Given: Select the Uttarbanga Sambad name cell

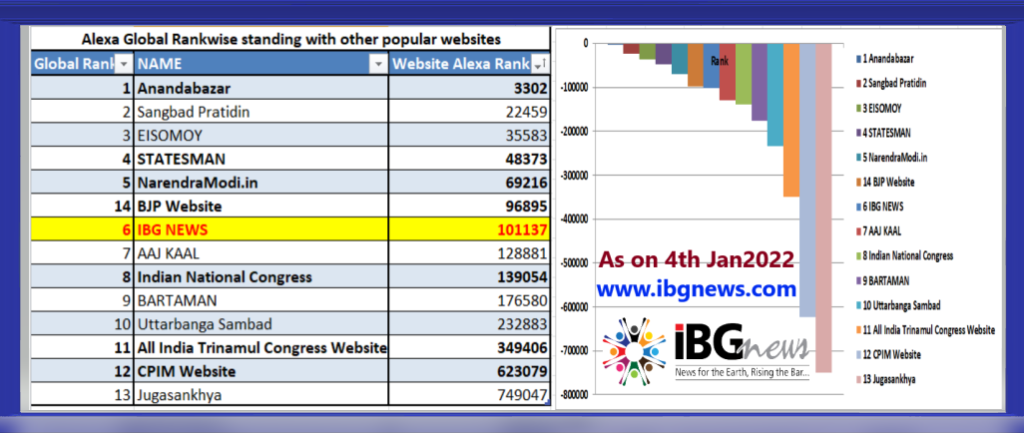Looking at the screenshot, I should tap(261, 324).
